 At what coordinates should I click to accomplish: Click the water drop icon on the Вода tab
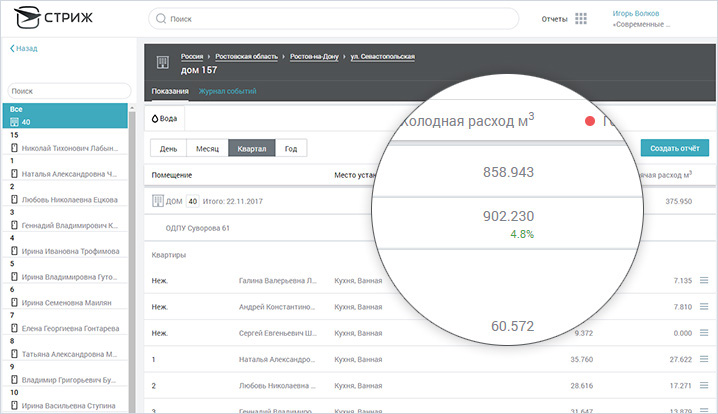(x=155, y=119)
